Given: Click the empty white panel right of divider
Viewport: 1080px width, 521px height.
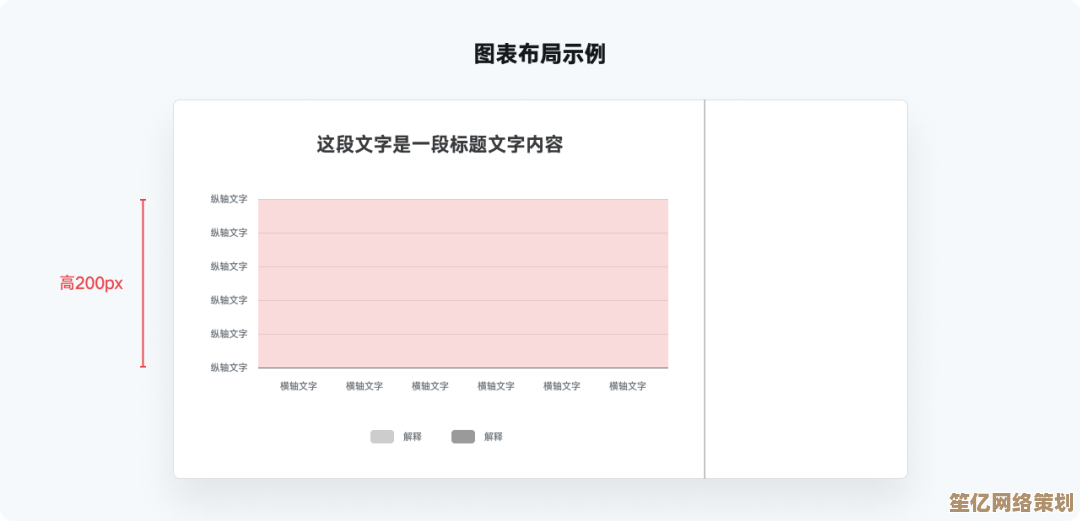Looking at the screenshot, I should tap(806, 288).
